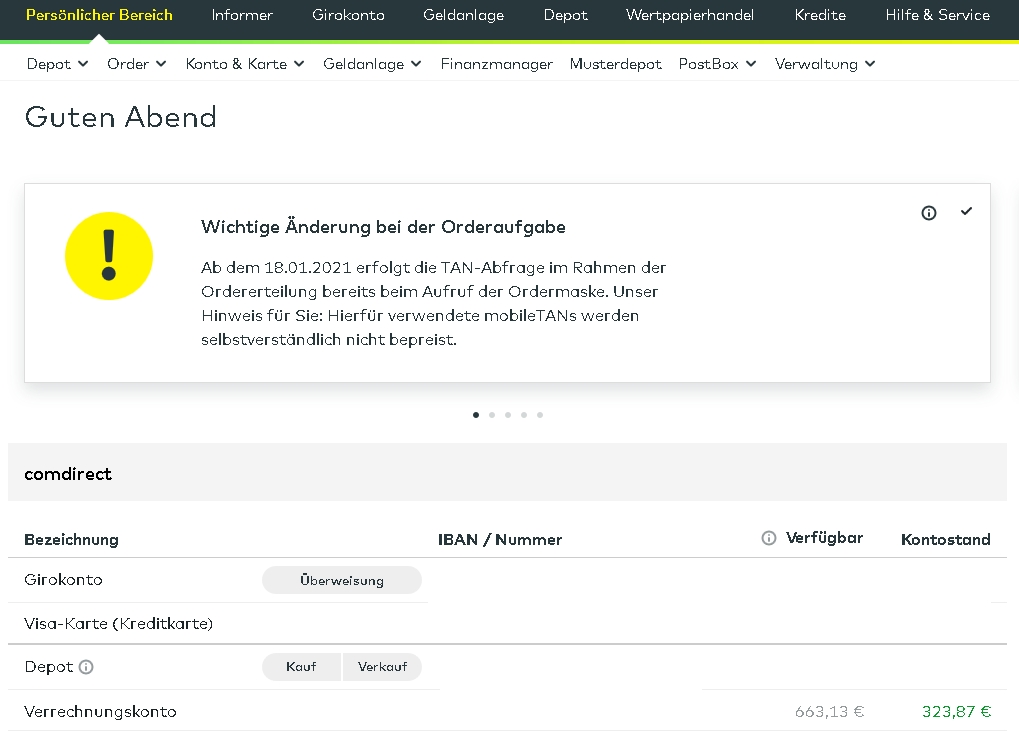Expand the Konto & Karte dropdown
1019x733 pixels.
(244, 64)
